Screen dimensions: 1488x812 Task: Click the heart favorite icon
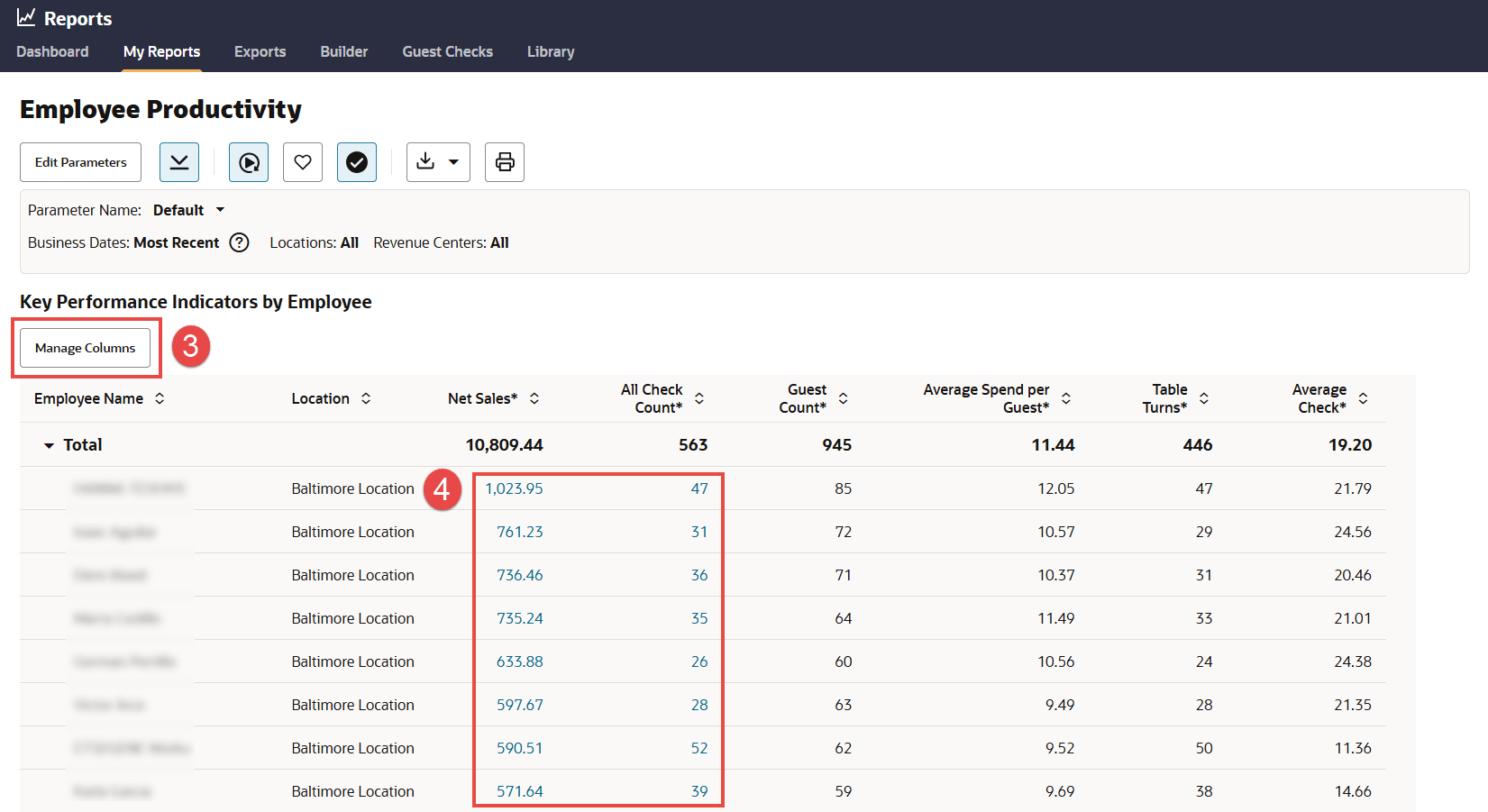point(303,162)
